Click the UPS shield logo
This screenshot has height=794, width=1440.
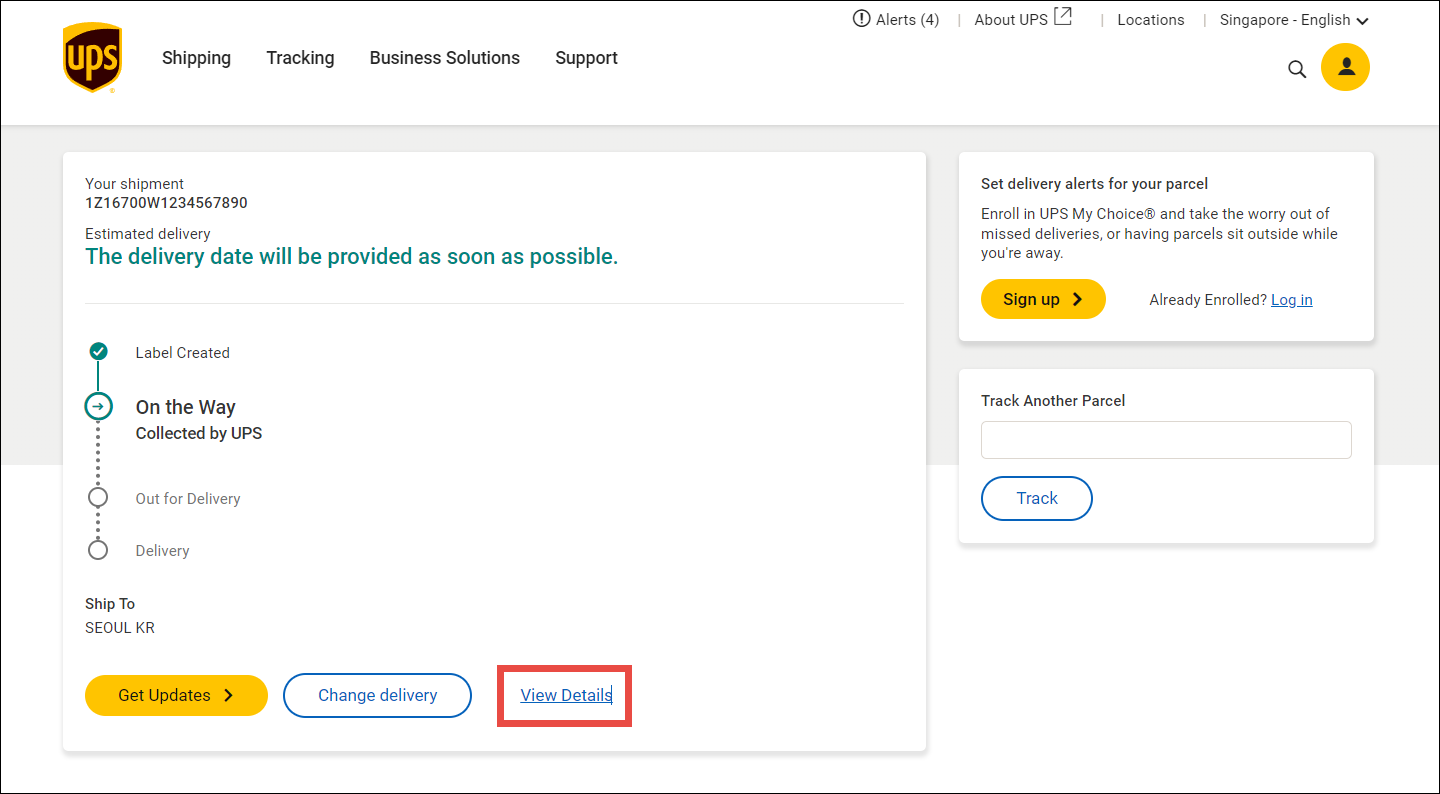point(92,58)
